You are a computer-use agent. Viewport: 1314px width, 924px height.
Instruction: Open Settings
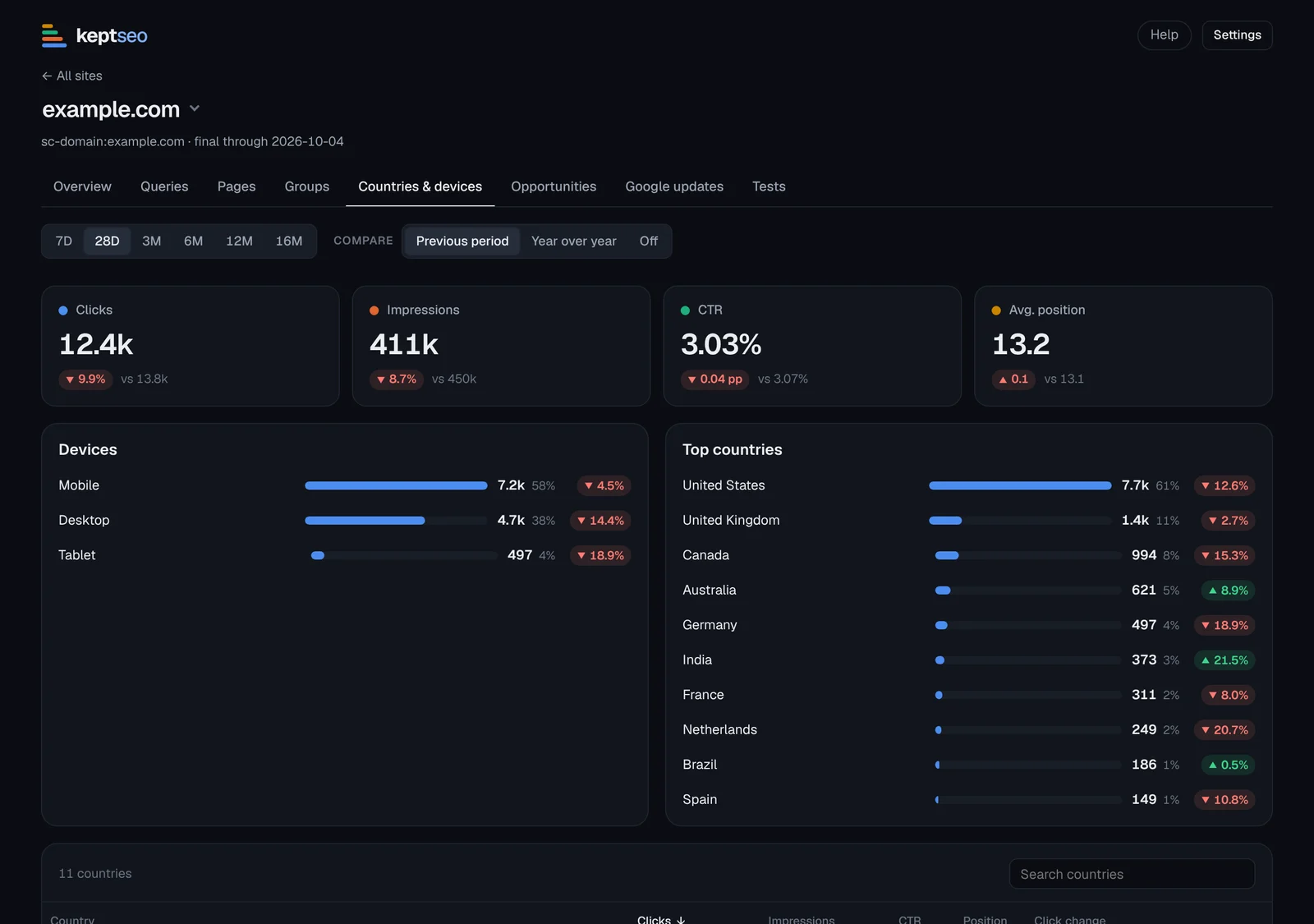tap(1237, 34)
